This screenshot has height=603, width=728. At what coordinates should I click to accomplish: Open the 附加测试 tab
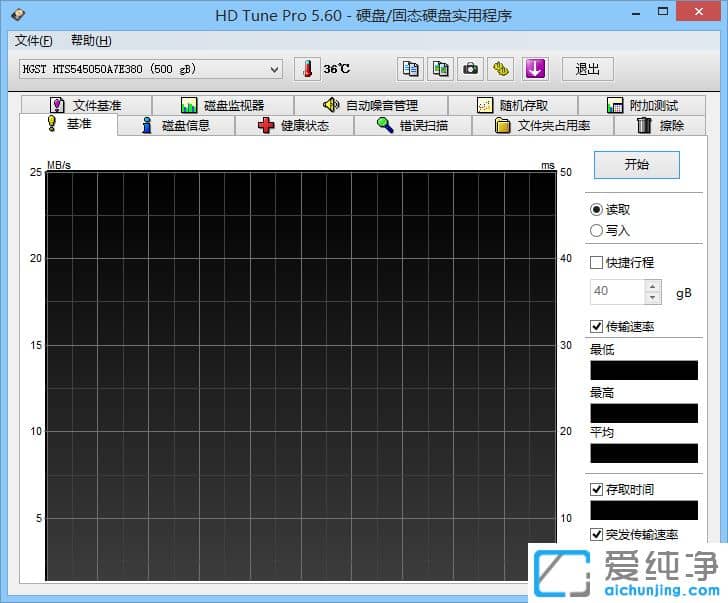point(642,105)
